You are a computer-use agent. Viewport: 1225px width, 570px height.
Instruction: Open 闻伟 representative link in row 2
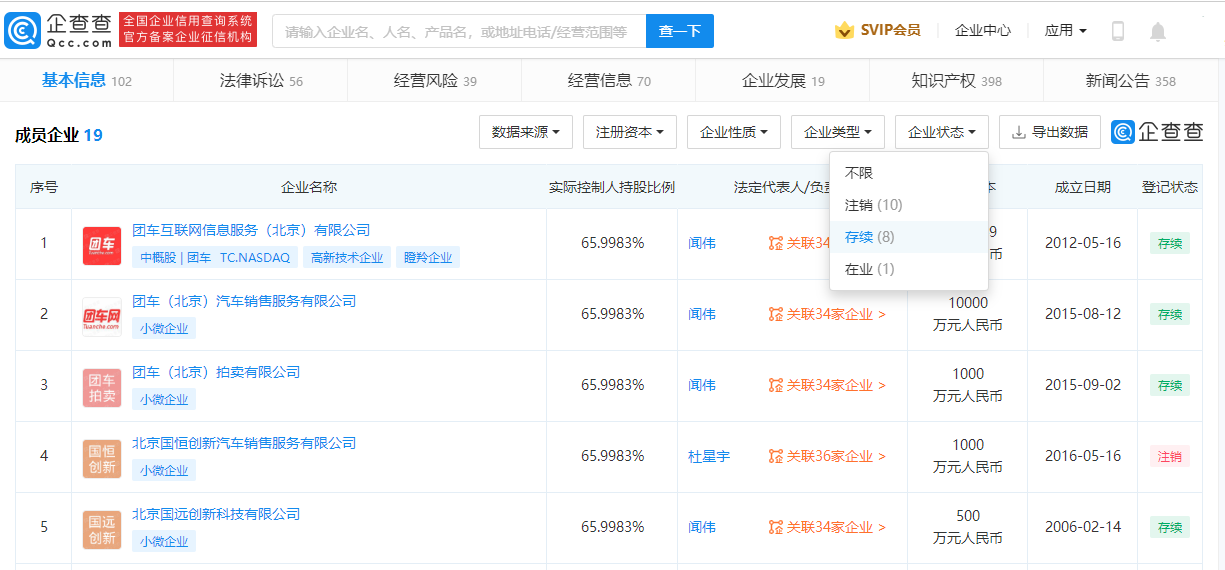point(702,314)
